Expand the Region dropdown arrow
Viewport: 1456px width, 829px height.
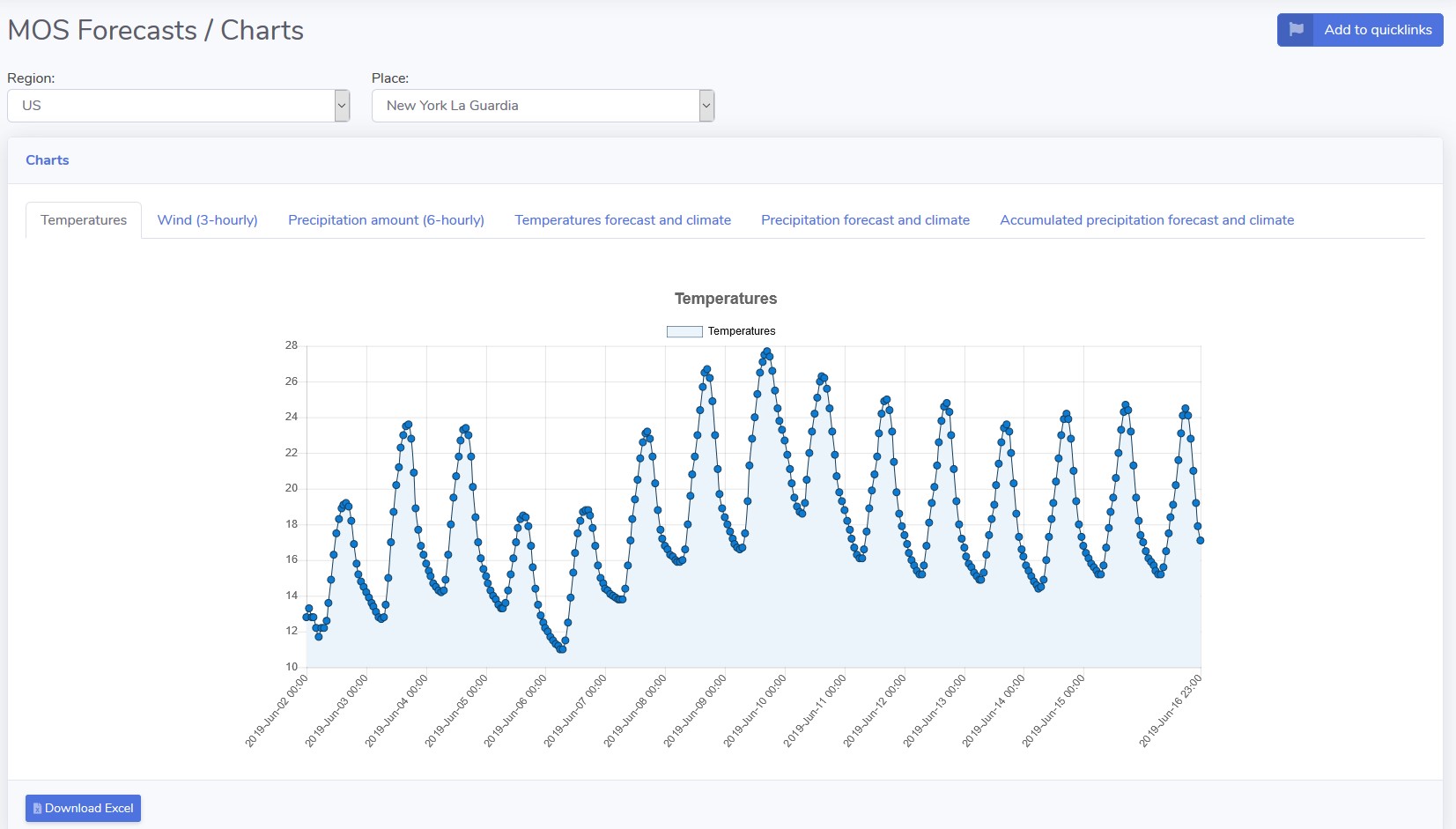click(342, 106)
